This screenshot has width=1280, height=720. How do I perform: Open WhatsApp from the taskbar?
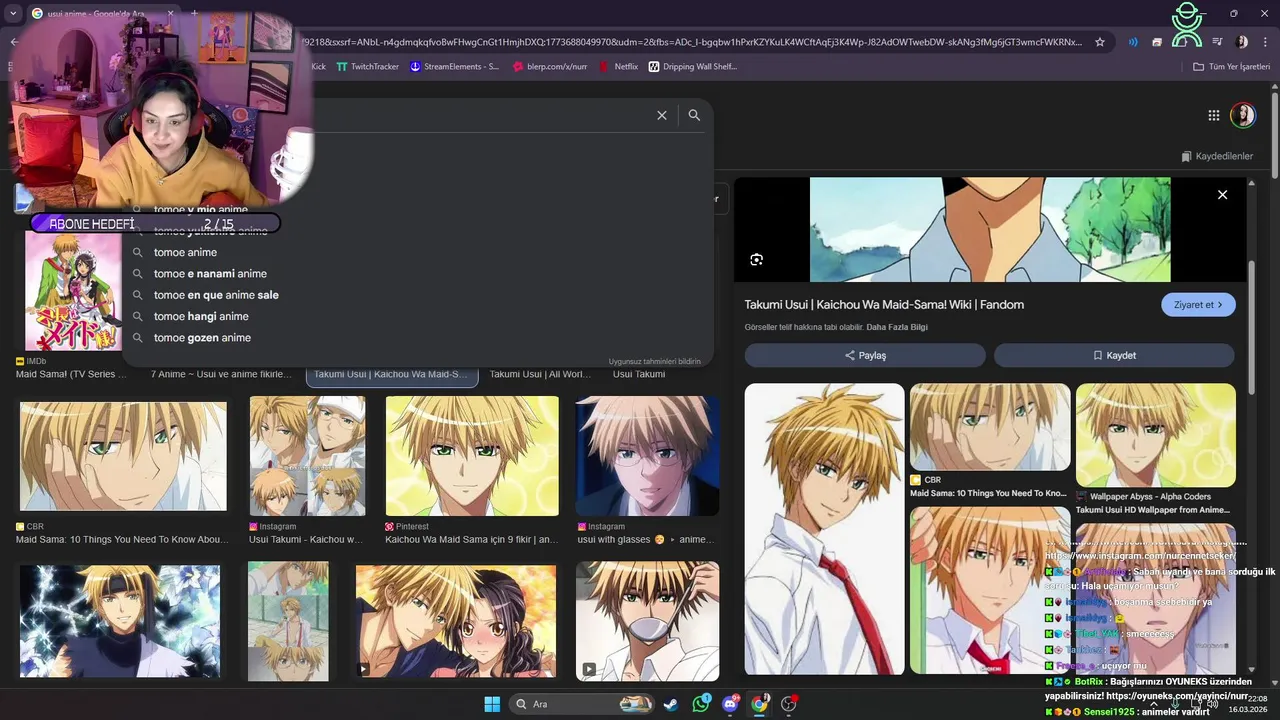point(700,704)
